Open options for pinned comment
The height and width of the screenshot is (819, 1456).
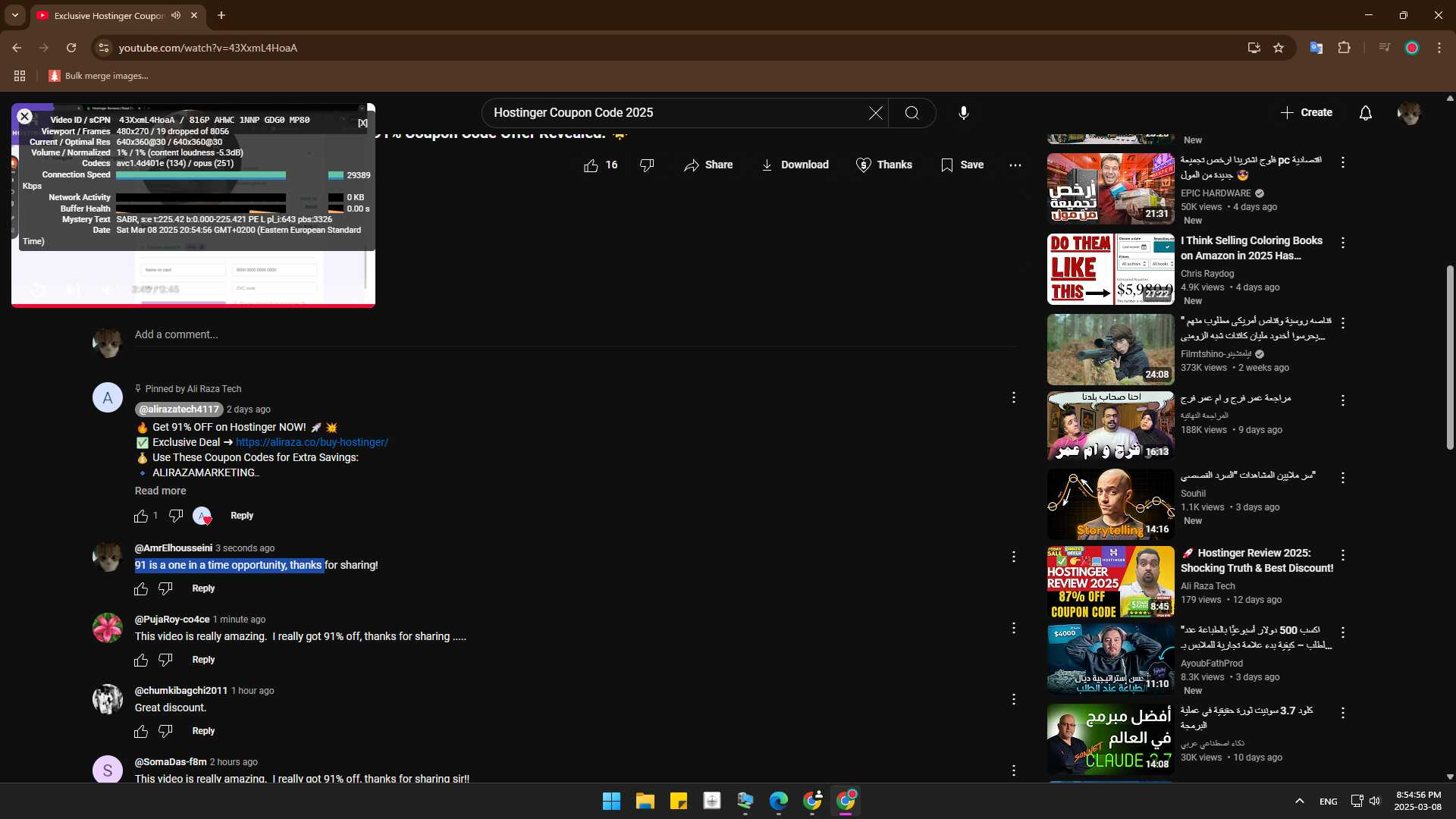(1014, 397)
